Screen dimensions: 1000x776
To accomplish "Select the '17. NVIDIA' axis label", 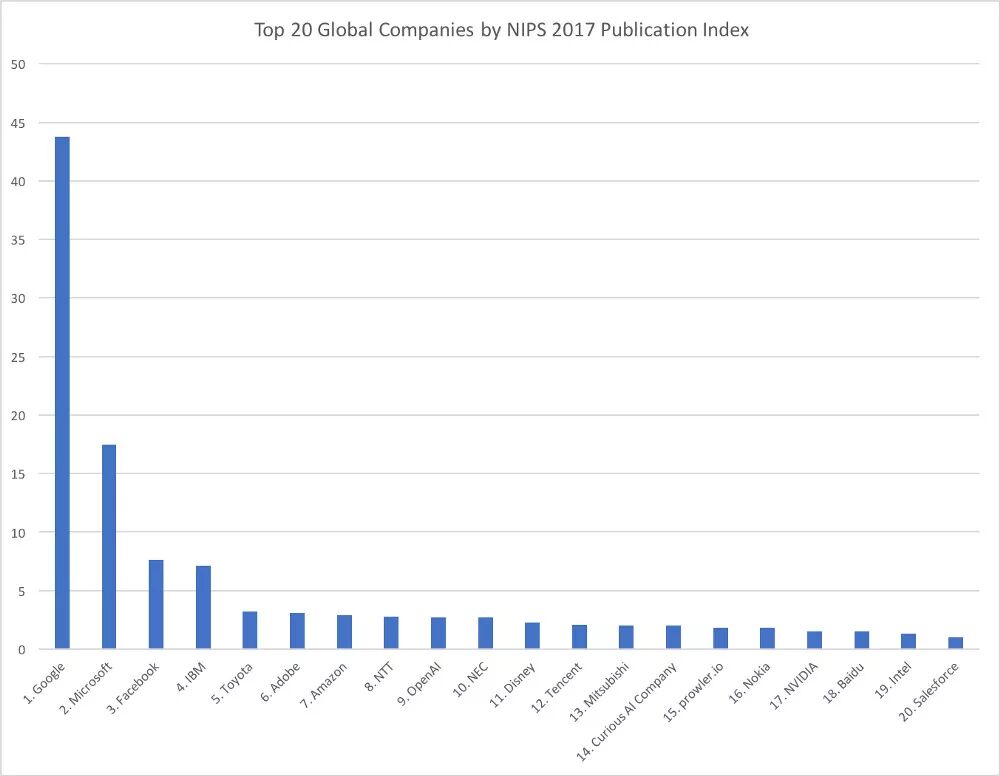I will (795, 685).
